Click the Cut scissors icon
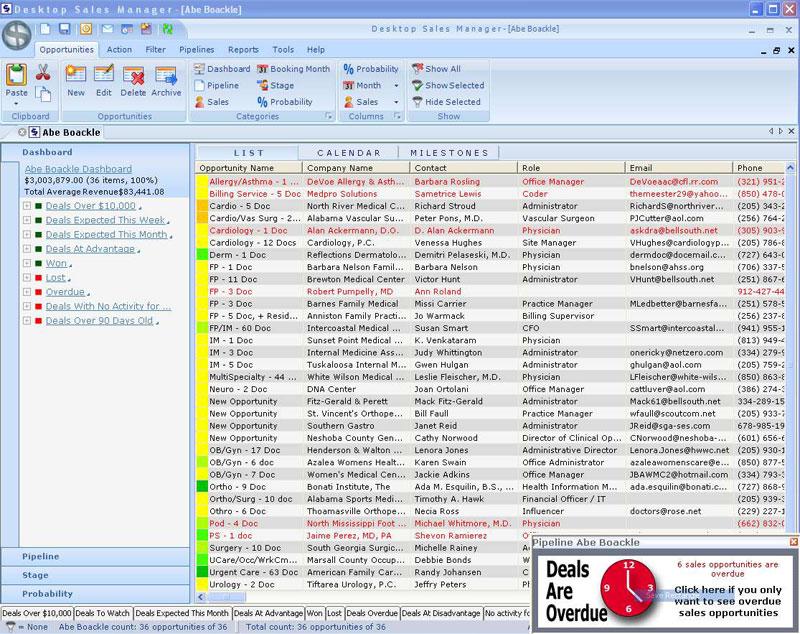Image resolution: width=800 pixels, height=634 pixels. pos(43,71)
